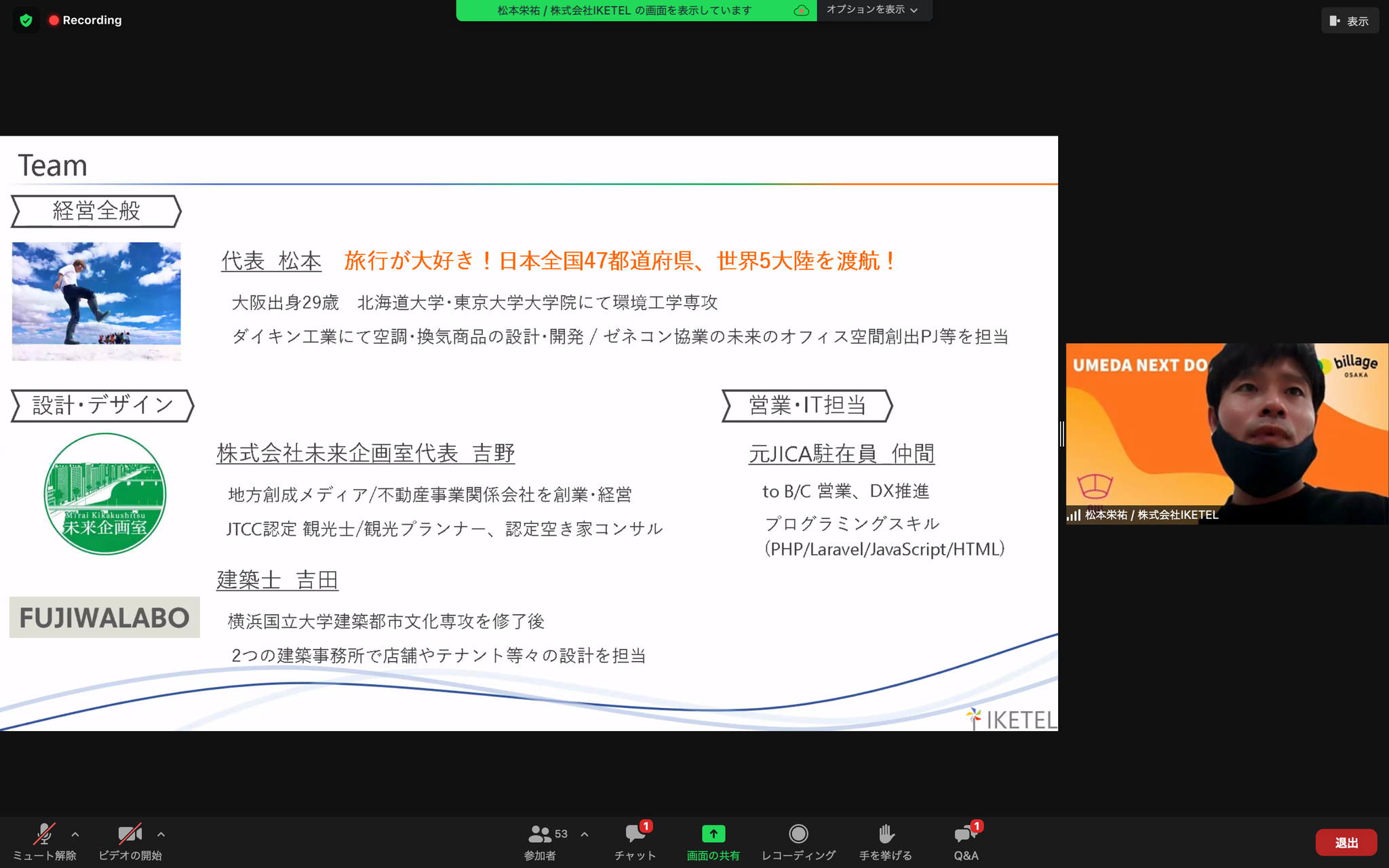Raise hand with 手を挙げる icon
1389x868 pixels.
[886, 834]
